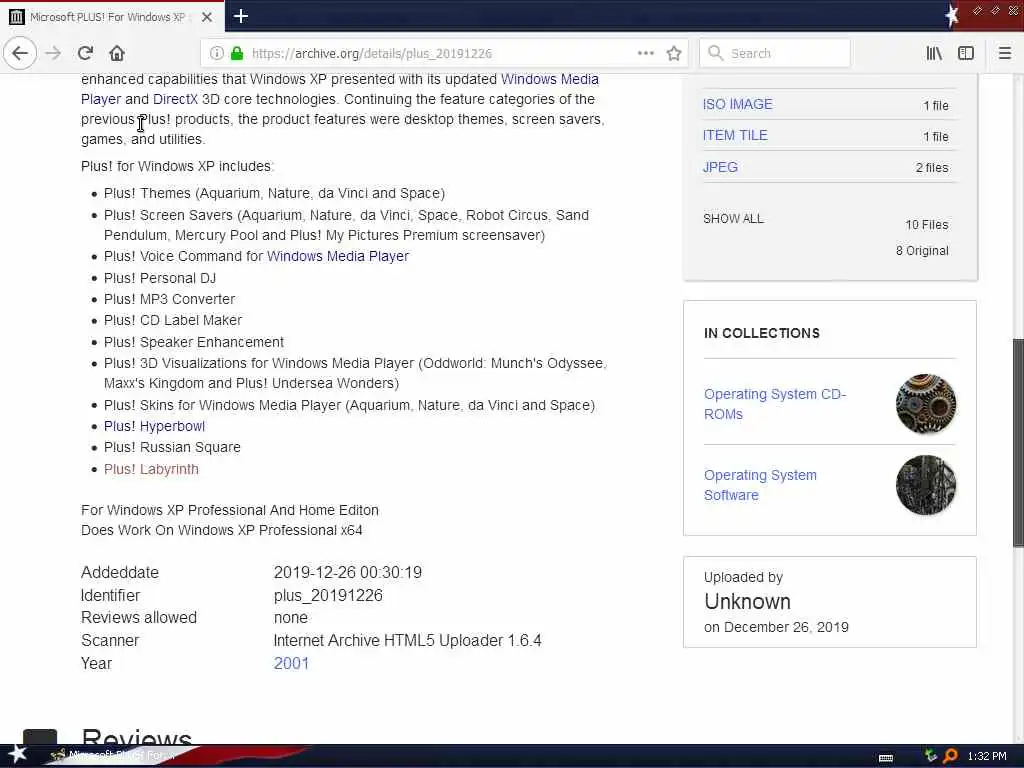Viewport: 1024px width, 768px height.
Task: Click the orange magnifier tray icon
Action: (950, 756)
